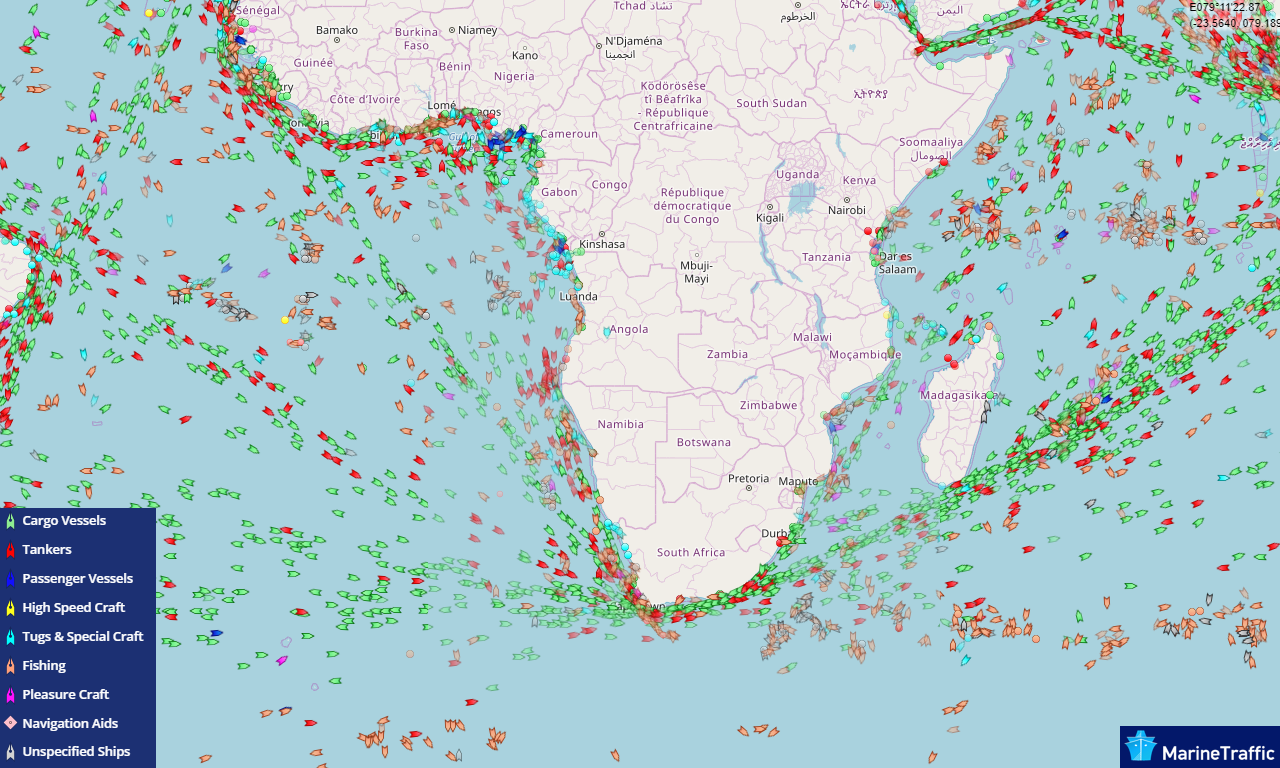Select the Tankers legend label
Screen dimensions: 1280x768
tap(47, 549)
